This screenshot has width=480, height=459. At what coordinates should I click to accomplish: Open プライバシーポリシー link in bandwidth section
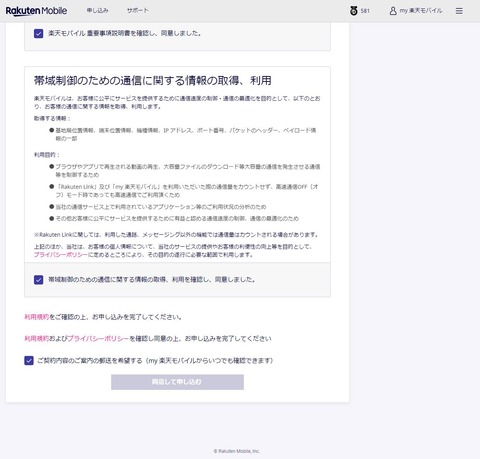click(60, 255)
